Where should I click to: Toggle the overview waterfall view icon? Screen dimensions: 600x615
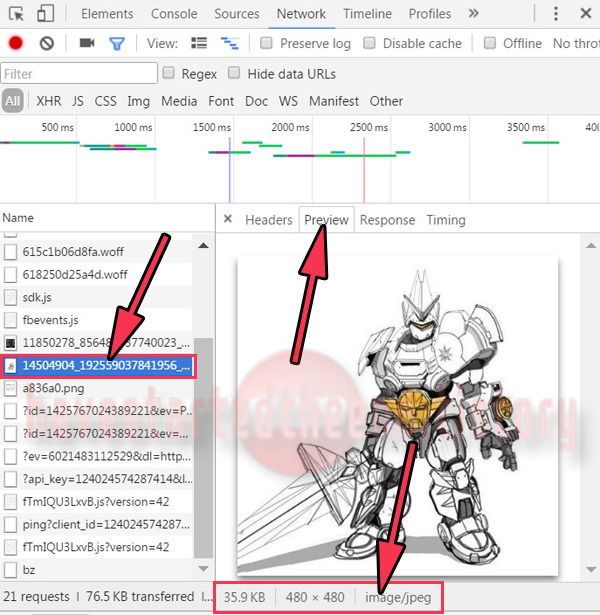tap(230, 43)
